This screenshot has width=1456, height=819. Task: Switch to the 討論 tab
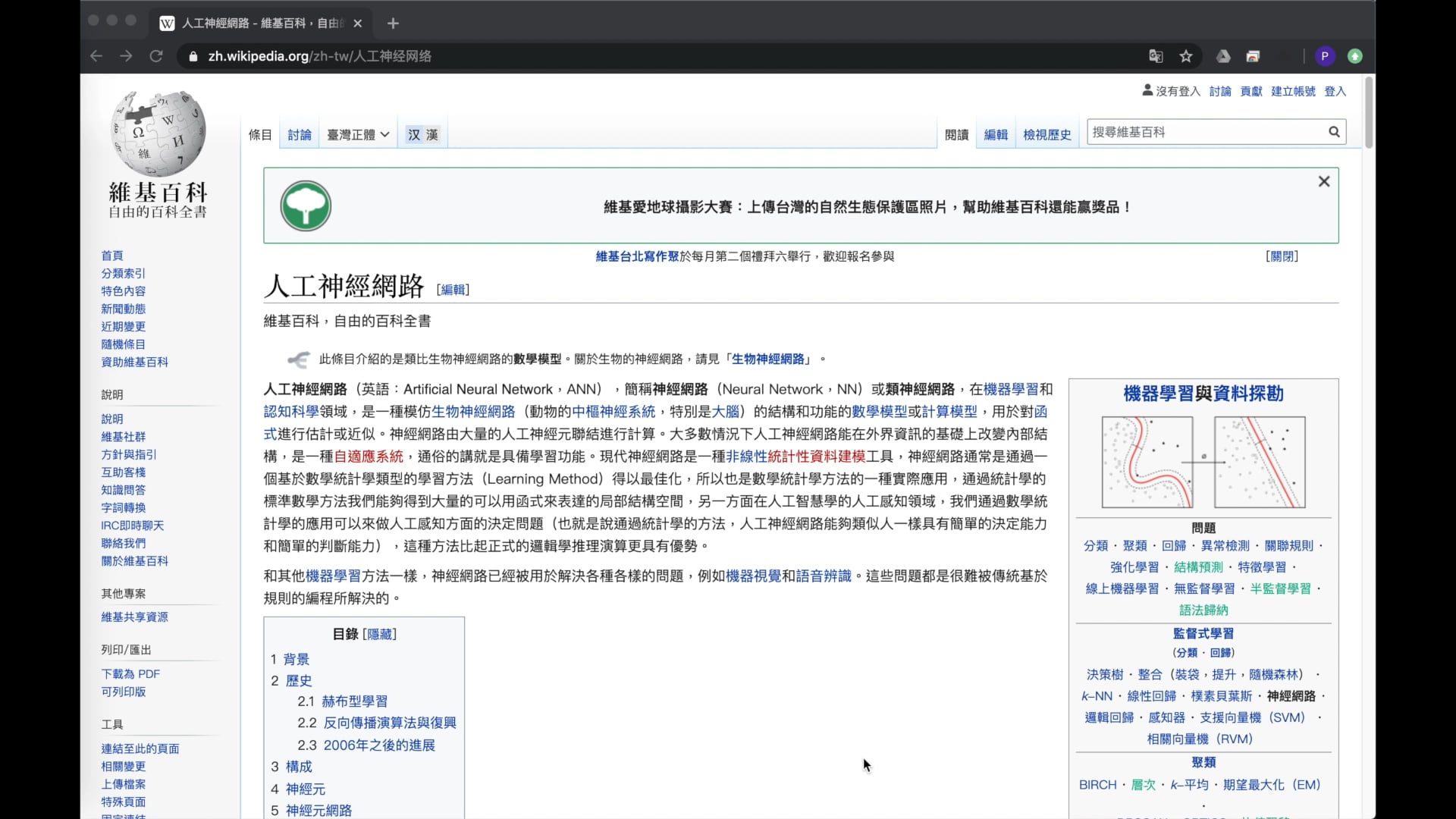pos(300,135)
